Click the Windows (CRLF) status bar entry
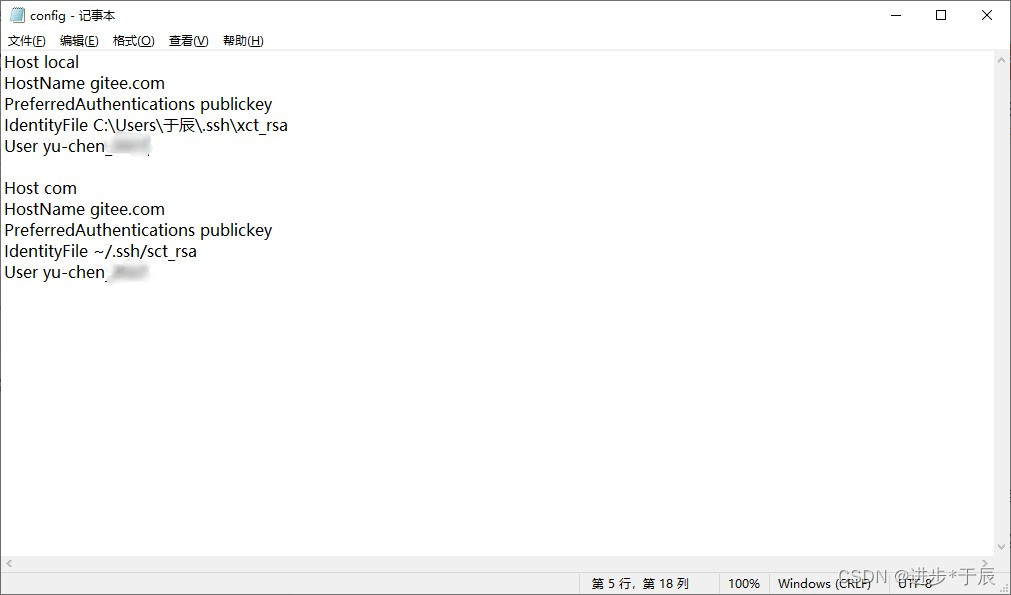 (x=824, y=583)
